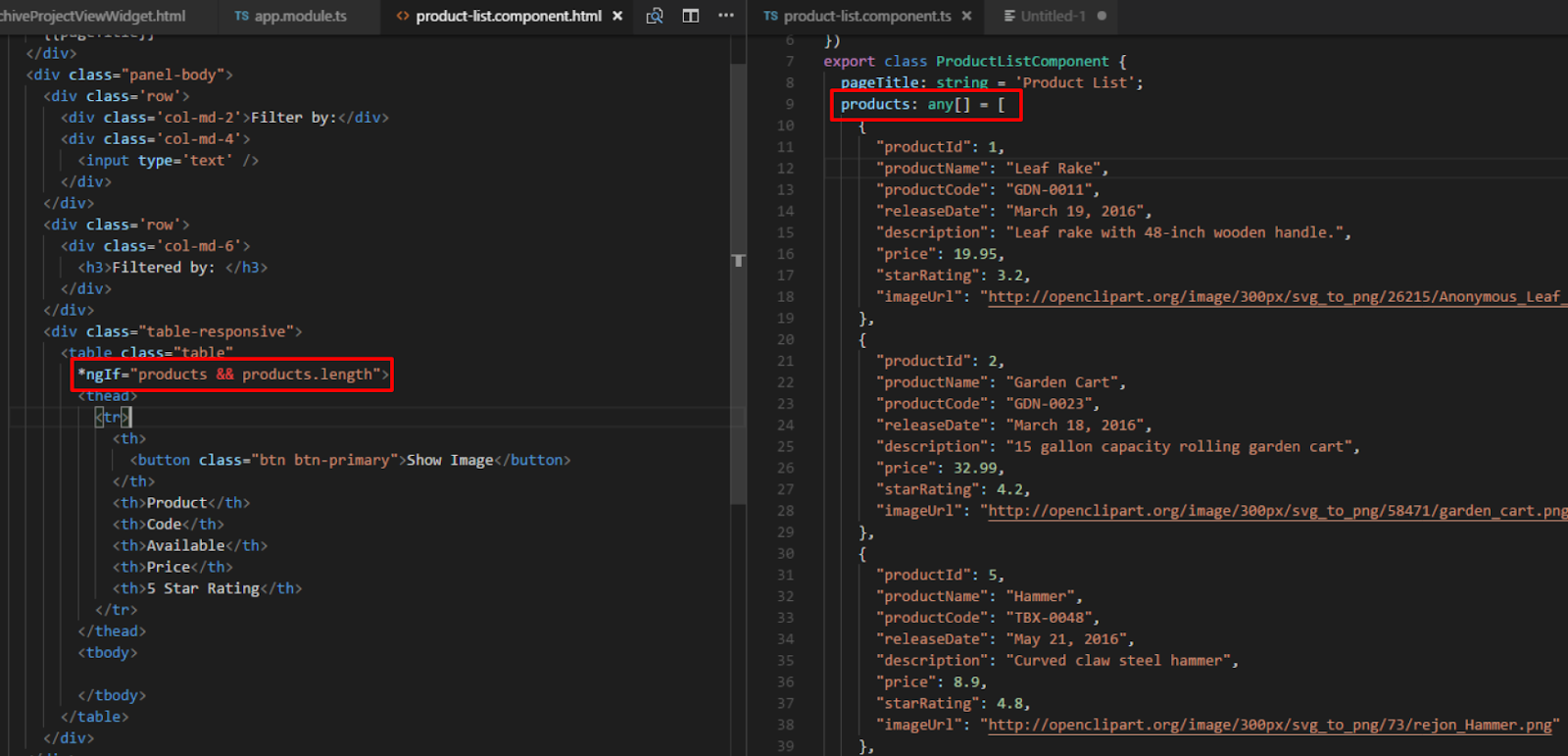Switch to the app.module.ts tab
Screen dimensions: 1568x756
coord(291,16)
